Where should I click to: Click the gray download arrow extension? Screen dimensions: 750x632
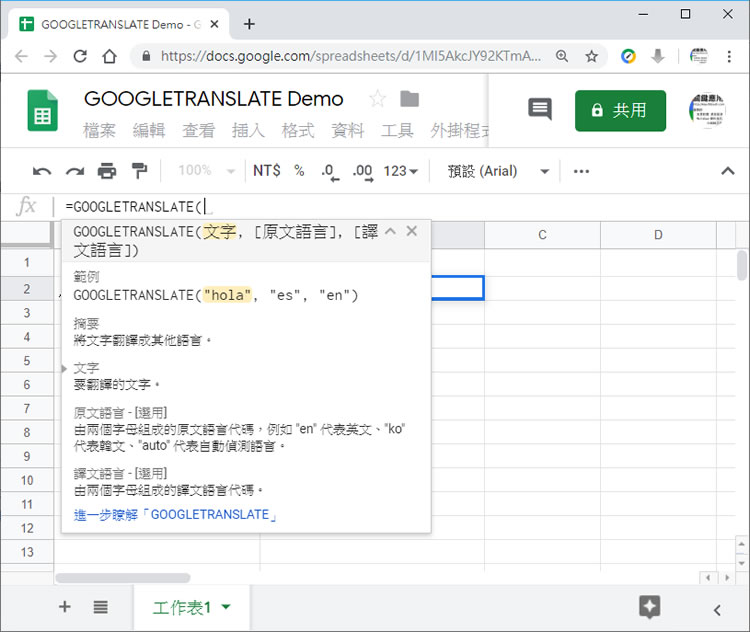pos(658,56)
